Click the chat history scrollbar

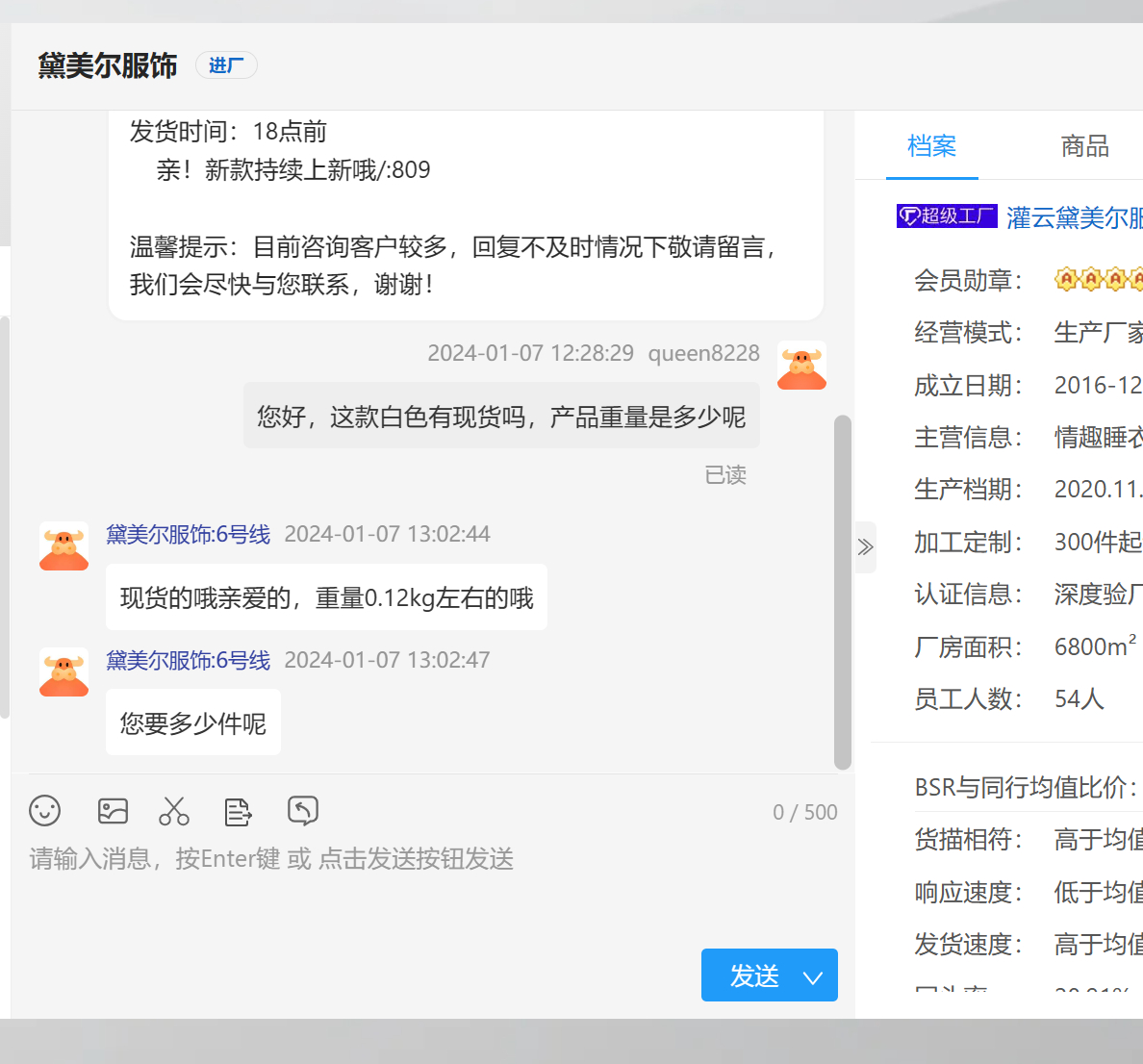[843, 592]
